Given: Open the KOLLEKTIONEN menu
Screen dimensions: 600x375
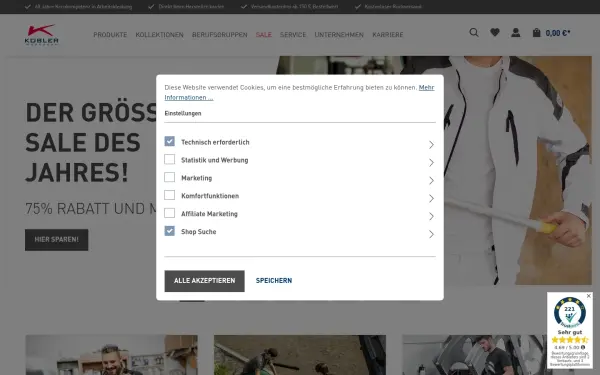Looking at the screenshot, I should coord(160,34).
